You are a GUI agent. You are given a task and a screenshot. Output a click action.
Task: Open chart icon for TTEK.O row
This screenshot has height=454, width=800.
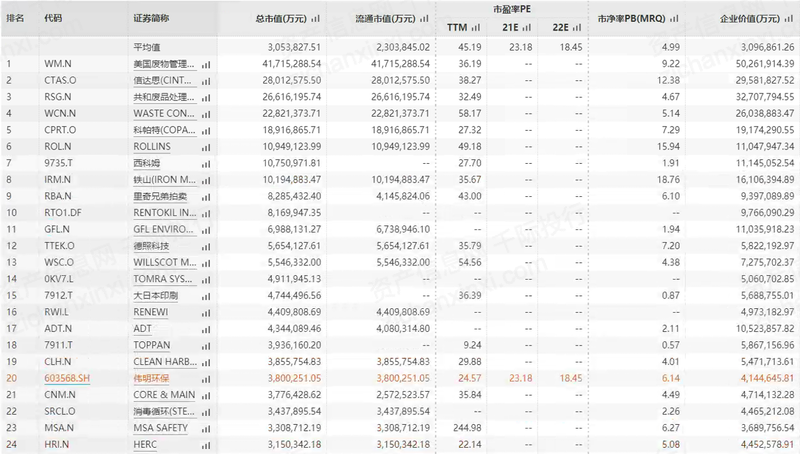coord(206,247)
